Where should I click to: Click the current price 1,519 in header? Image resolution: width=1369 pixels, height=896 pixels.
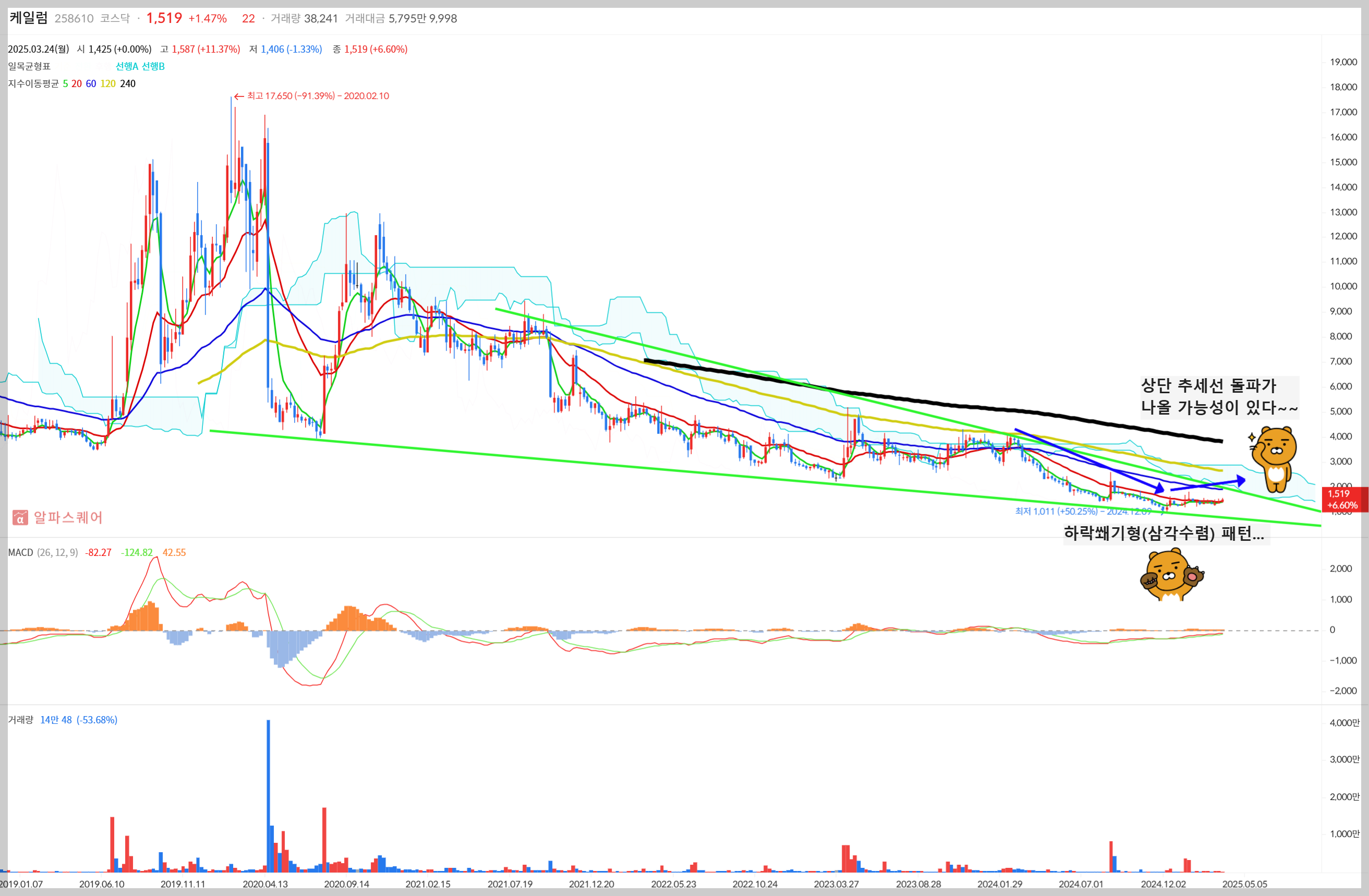click(x=164, y=18)
